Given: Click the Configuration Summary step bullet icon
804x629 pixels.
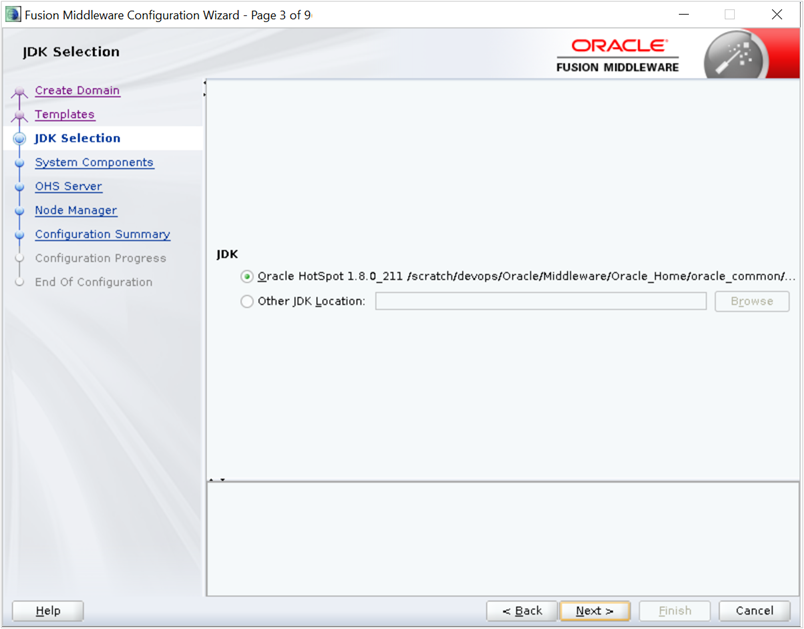Looking at the screenshot, I should tap(19, 235).
